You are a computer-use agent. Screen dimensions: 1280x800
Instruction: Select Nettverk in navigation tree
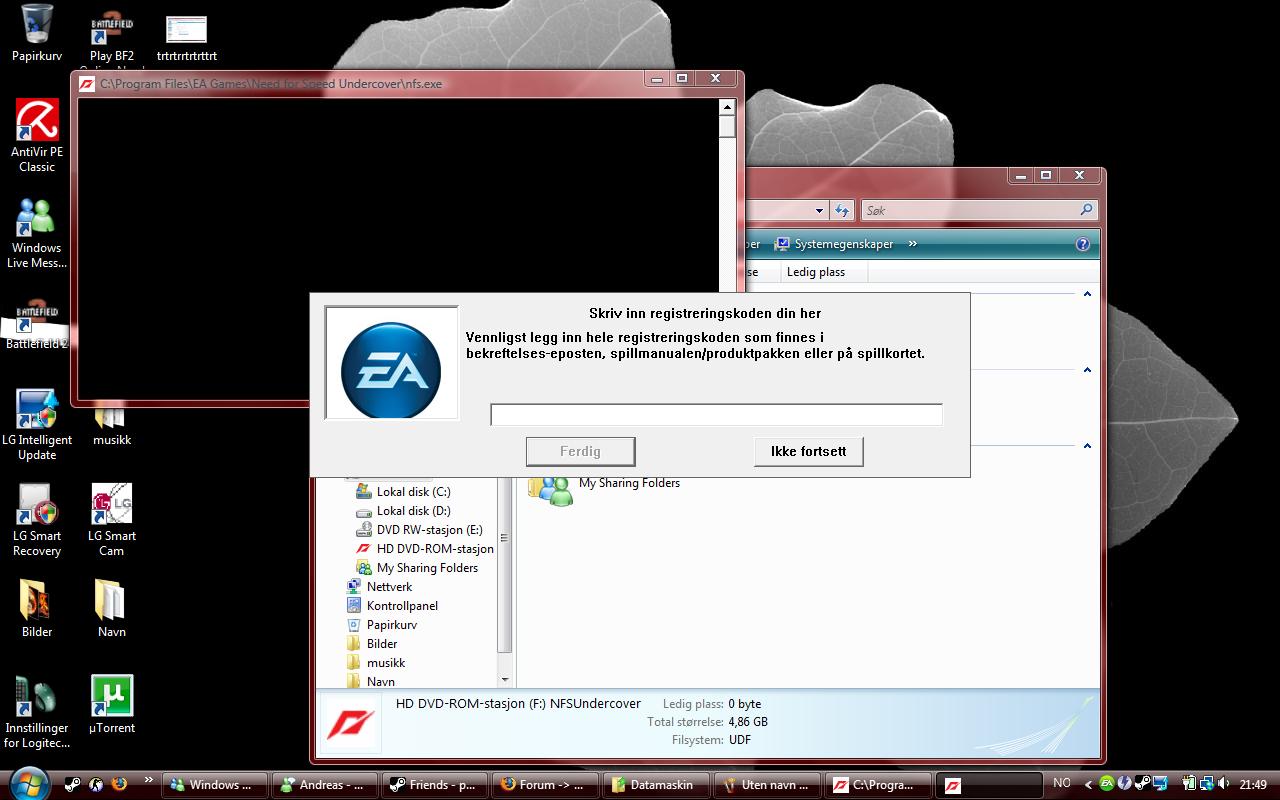coord(379,587)
